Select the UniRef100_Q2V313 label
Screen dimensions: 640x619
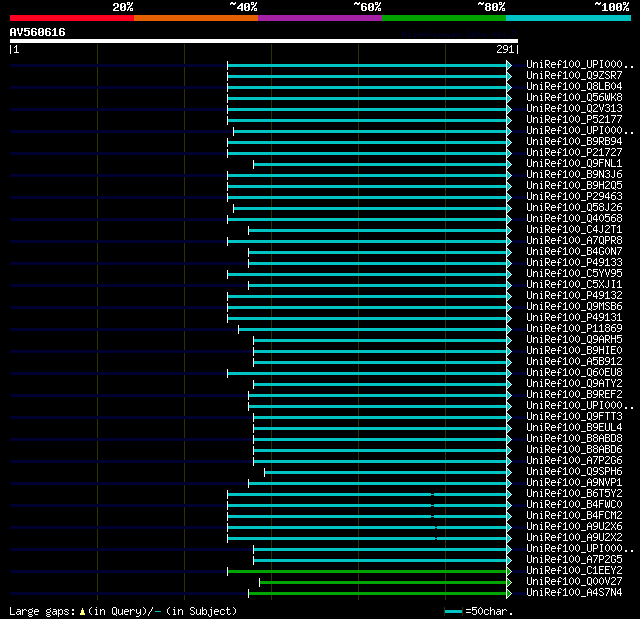pos(574,109)
